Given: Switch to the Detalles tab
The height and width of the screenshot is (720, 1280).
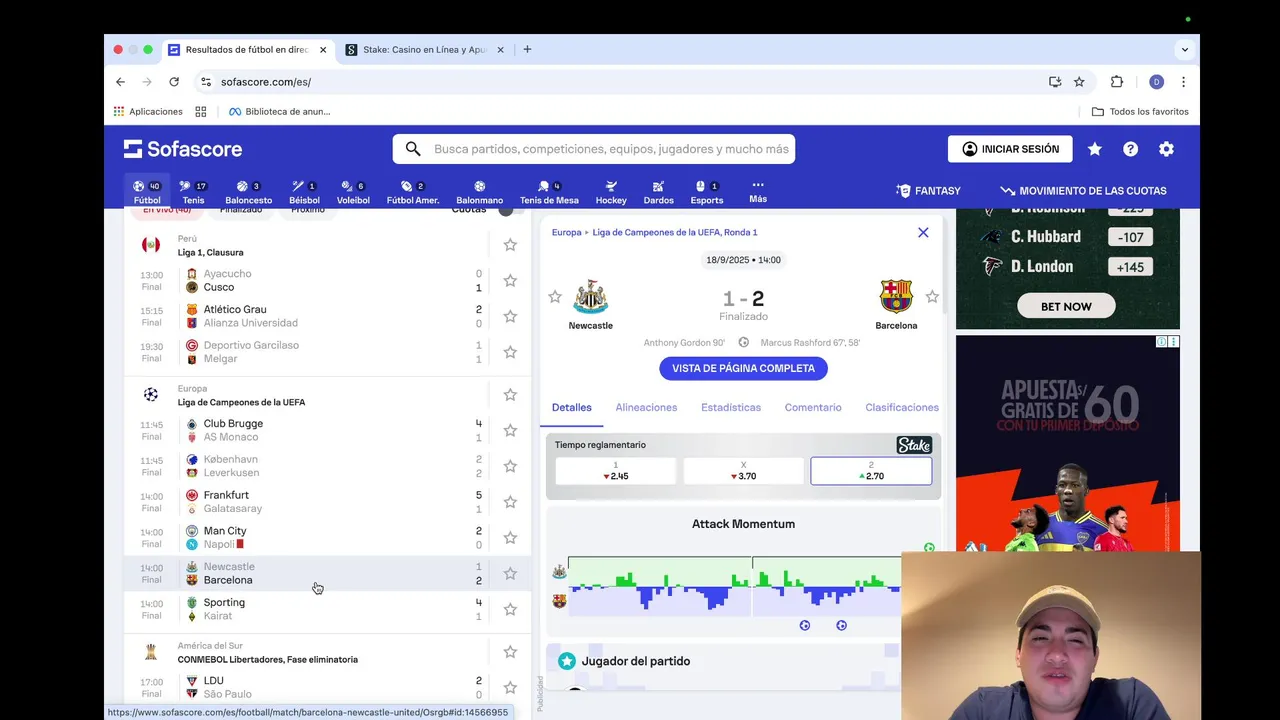Looking at the screenshot, I should [572, 407].
